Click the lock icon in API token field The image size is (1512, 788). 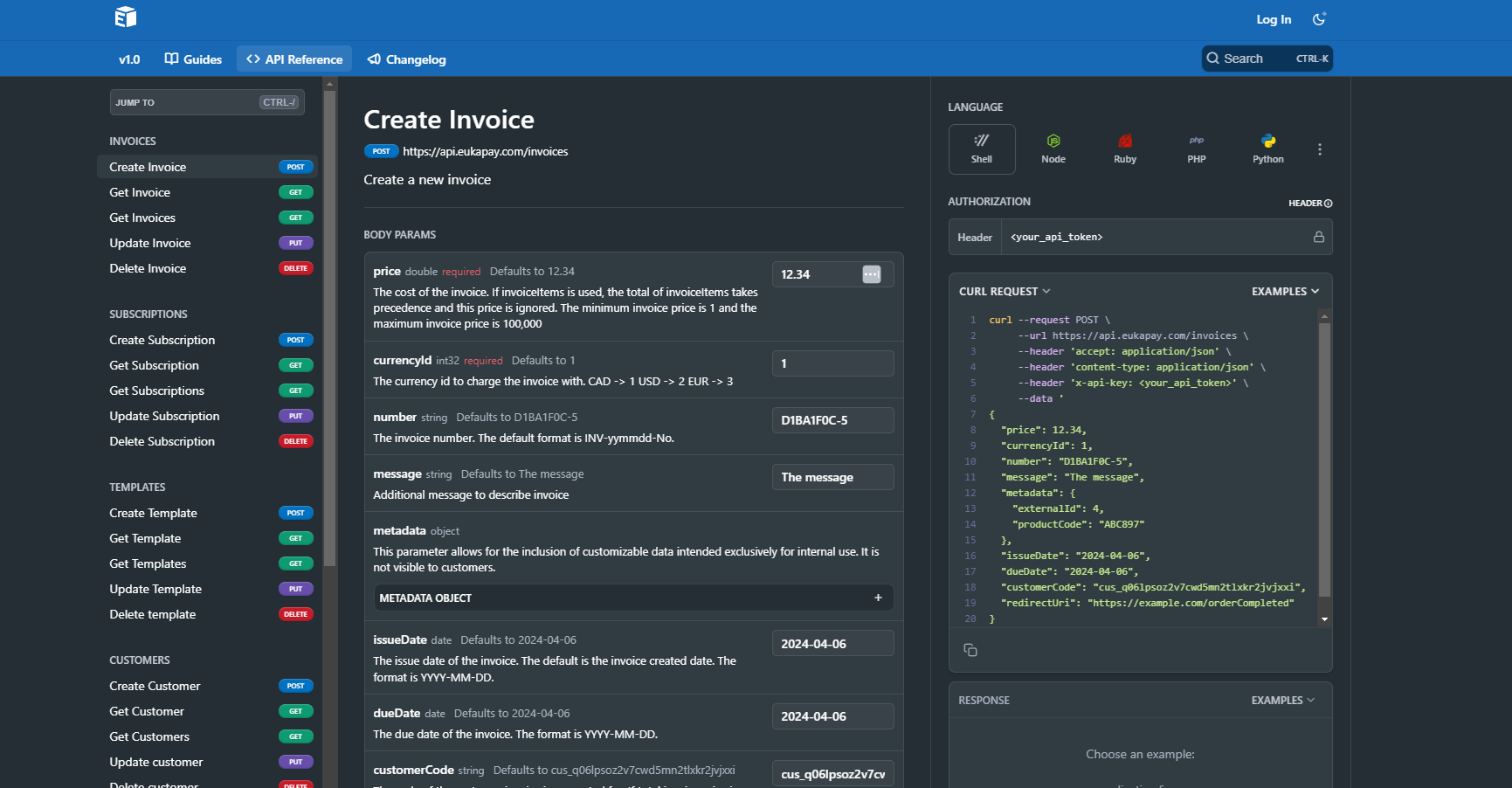(x=1319, y=237)
